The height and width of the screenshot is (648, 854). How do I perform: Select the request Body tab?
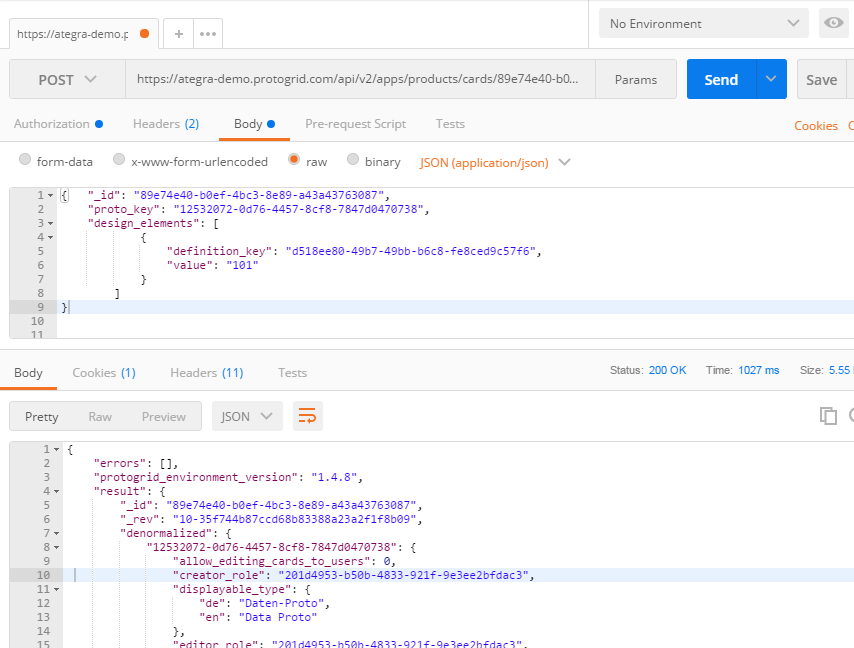coord(254,124)
